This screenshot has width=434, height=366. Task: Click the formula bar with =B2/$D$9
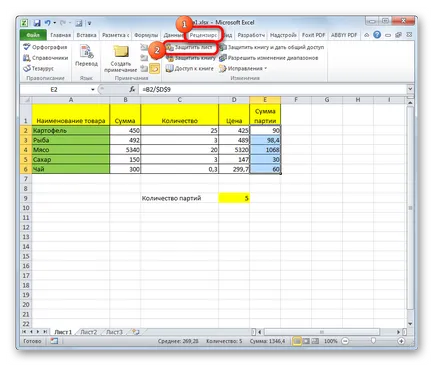tap(273, 89)
